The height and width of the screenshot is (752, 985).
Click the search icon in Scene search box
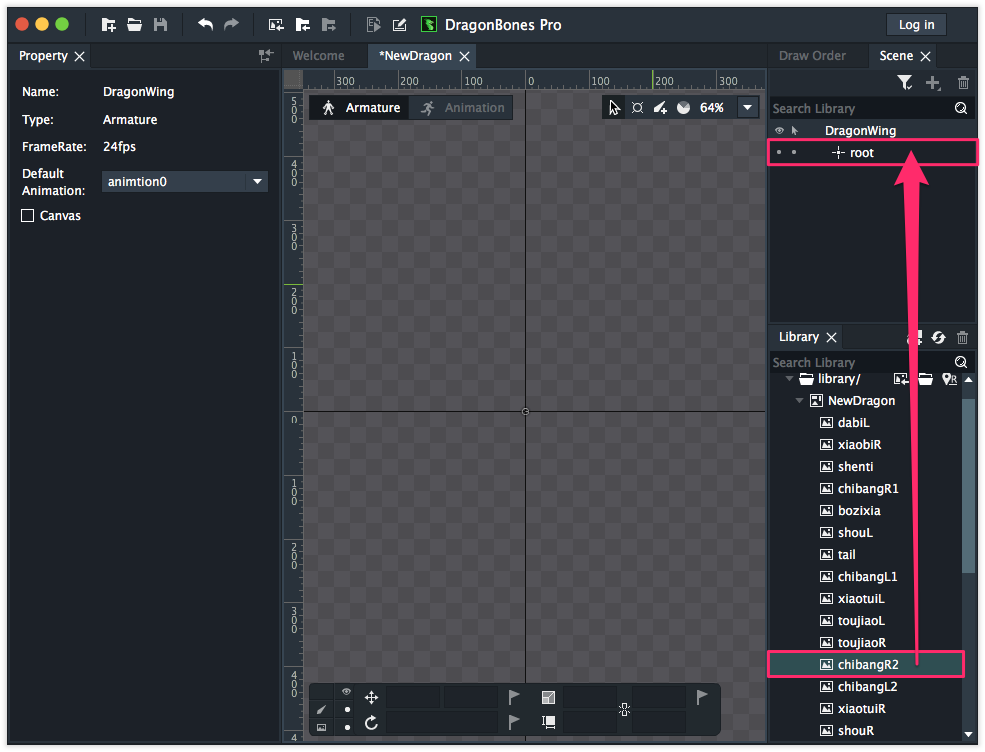[961, 108]
